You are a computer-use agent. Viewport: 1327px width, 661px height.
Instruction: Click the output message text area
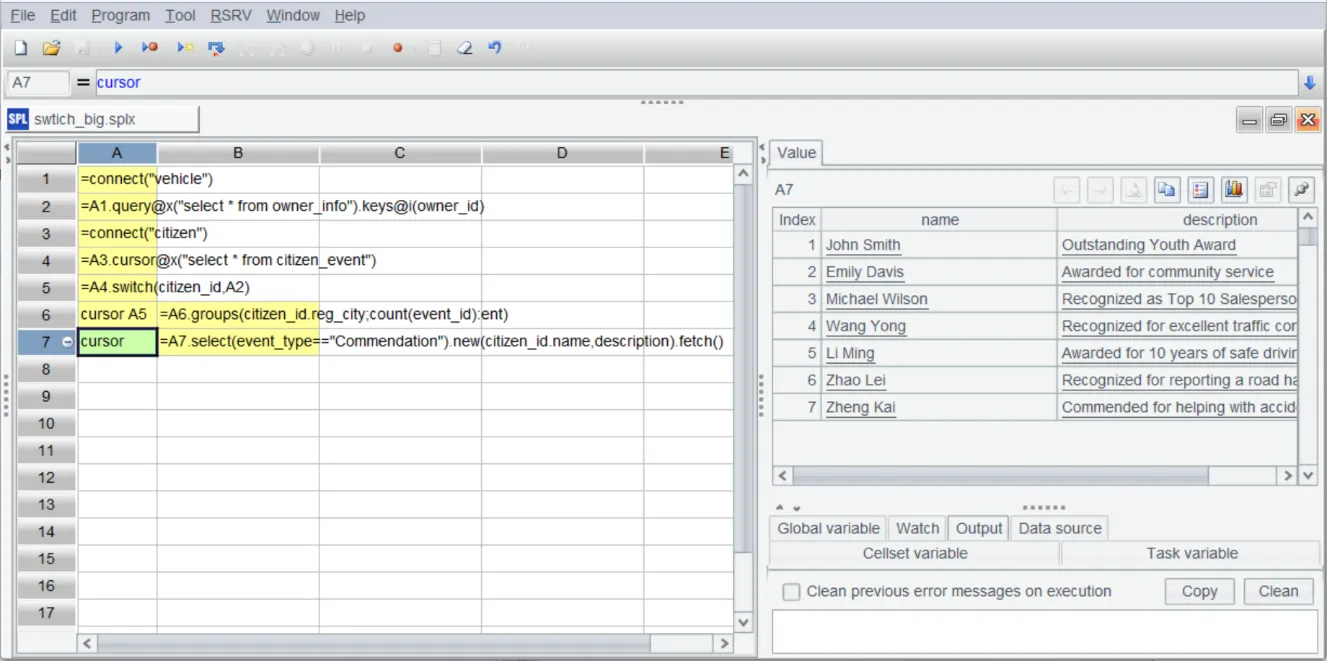(1045, 631)
